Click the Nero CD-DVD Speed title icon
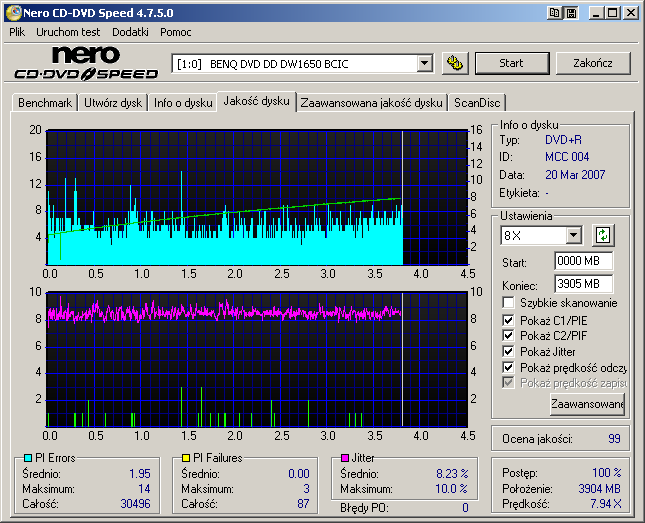The width and height of the screenshot is (645, 523). pos(14,13)
